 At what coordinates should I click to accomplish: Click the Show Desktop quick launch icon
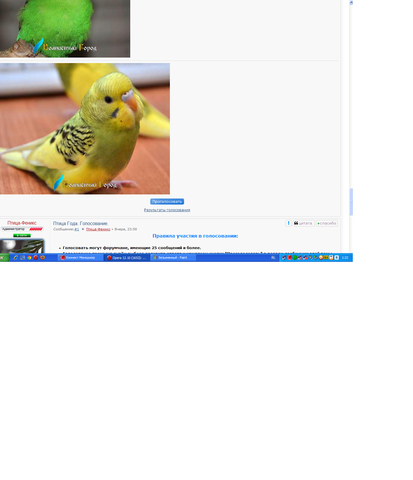click(x=22, y=258)
